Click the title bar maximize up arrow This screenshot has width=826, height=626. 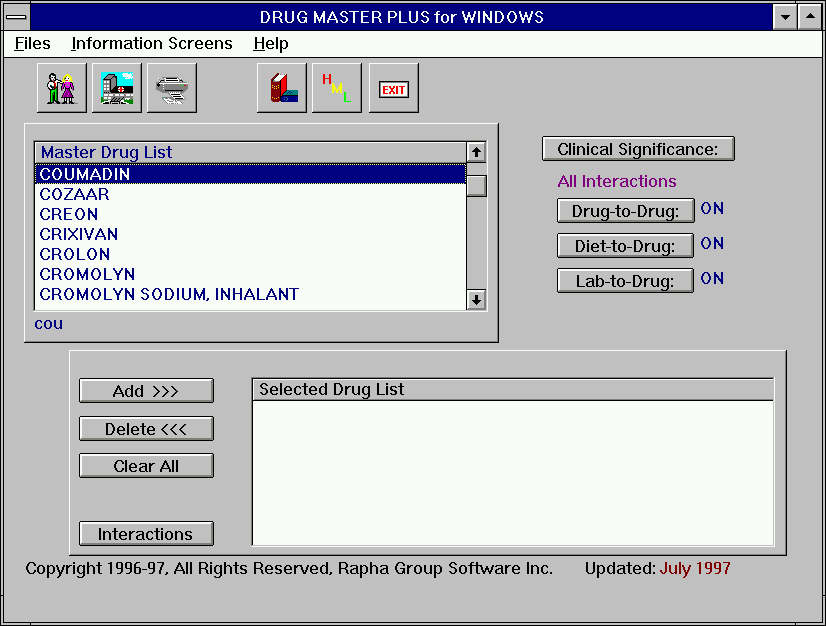[x=810, y=17]
